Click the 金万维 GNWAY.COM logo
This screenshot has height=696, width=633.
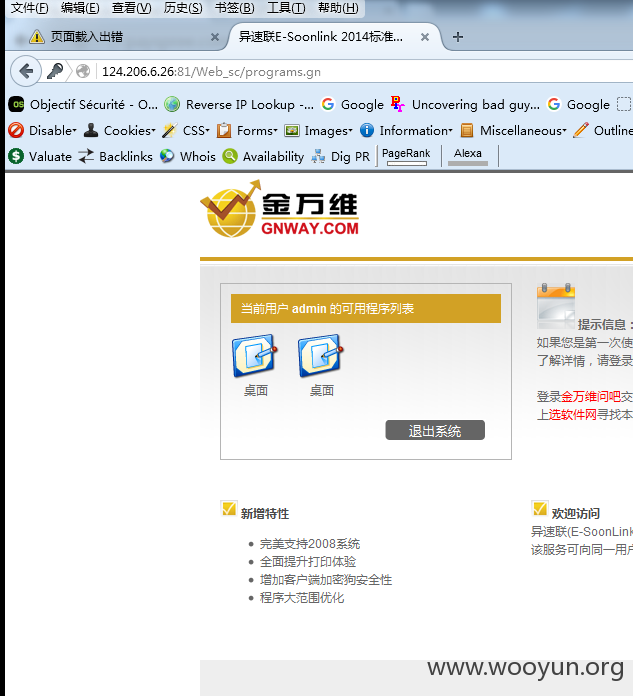(280, 208)
